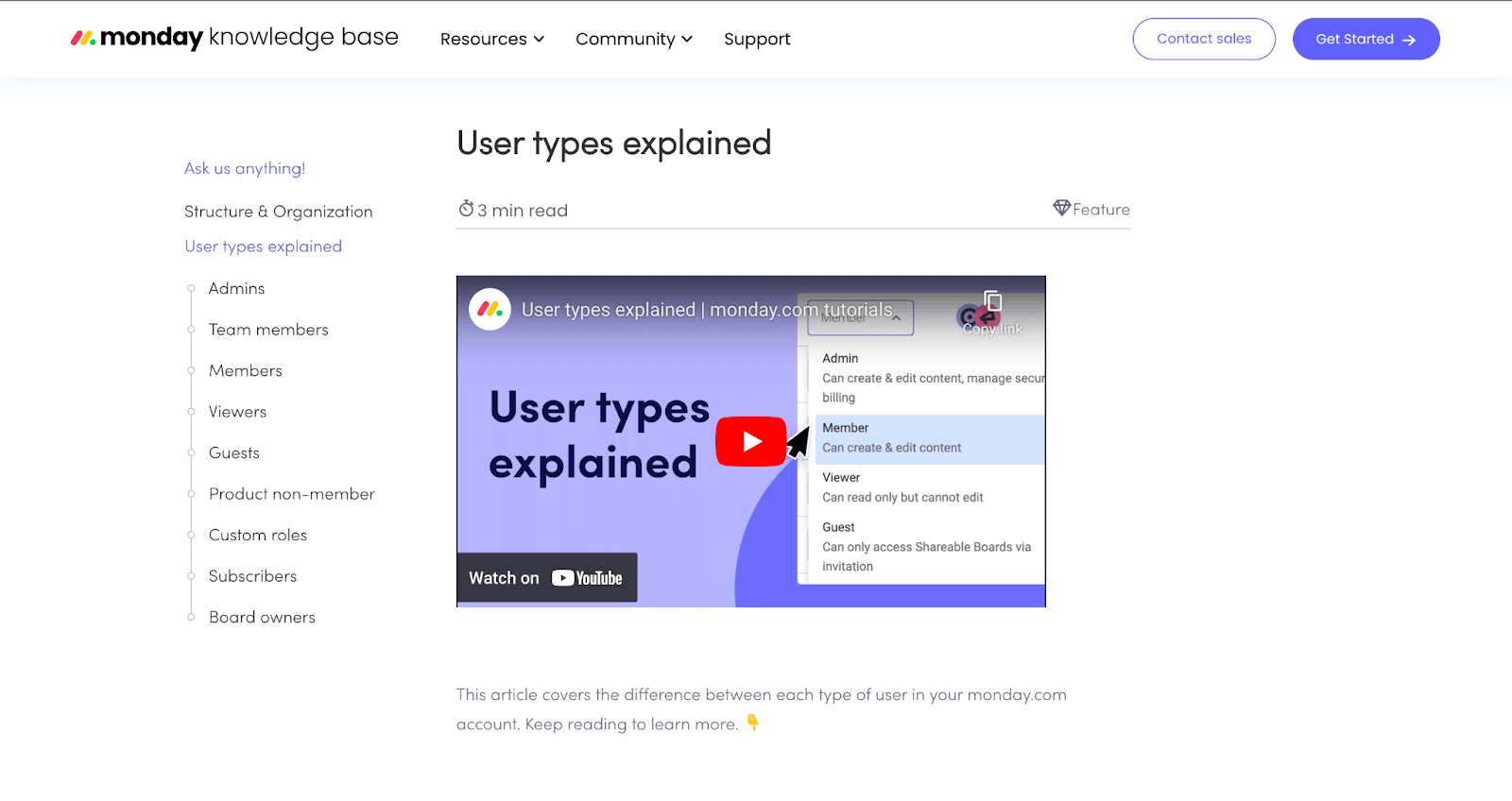Jump to the Admins section
The height and width of the screenshot is (801, 1512).
click(x=236, y=288)
